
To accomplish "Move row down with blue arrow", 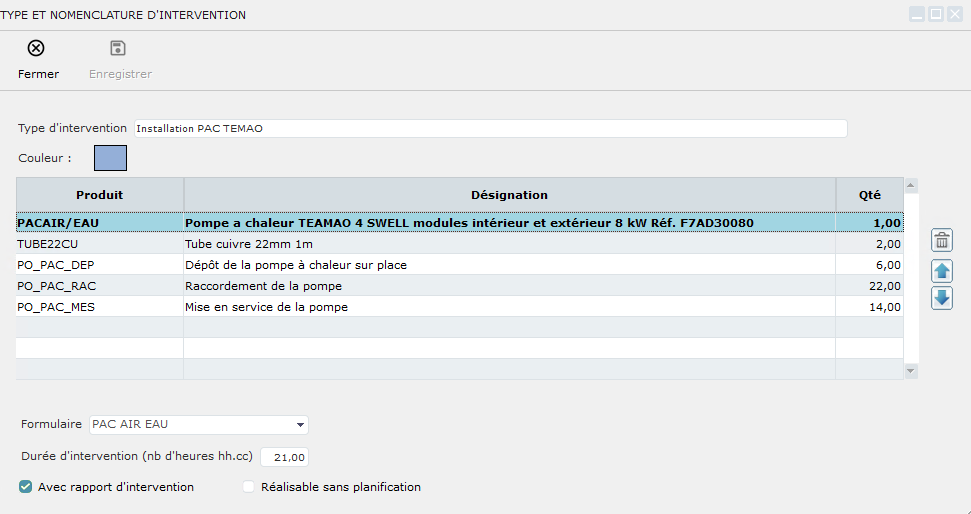I will point(942,298).
